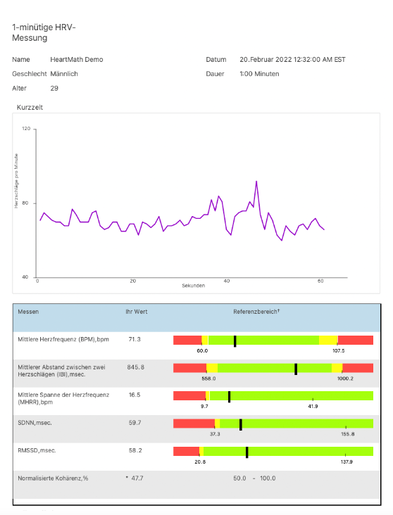
Task: Click the "Referenzbereich" column header
Action: (256, 312)
